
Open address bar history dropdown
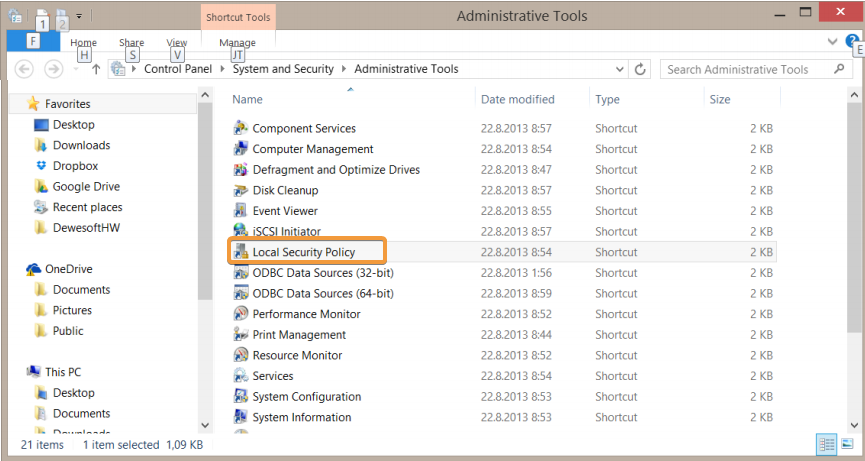[x=620, y=69]
